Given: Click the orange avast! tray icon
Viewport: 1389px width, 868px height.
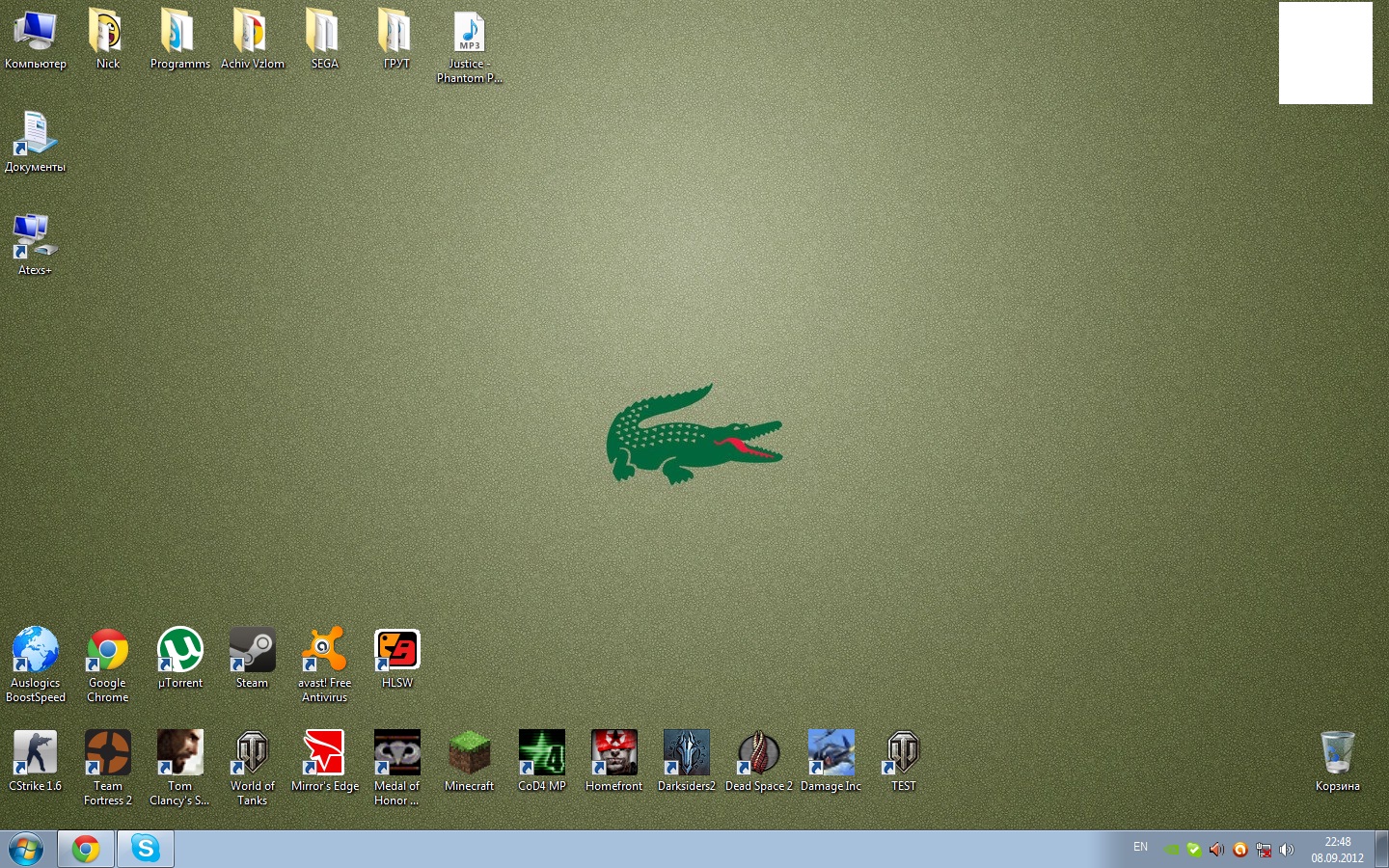Looking at the screenshot, I should (1240, 850).
